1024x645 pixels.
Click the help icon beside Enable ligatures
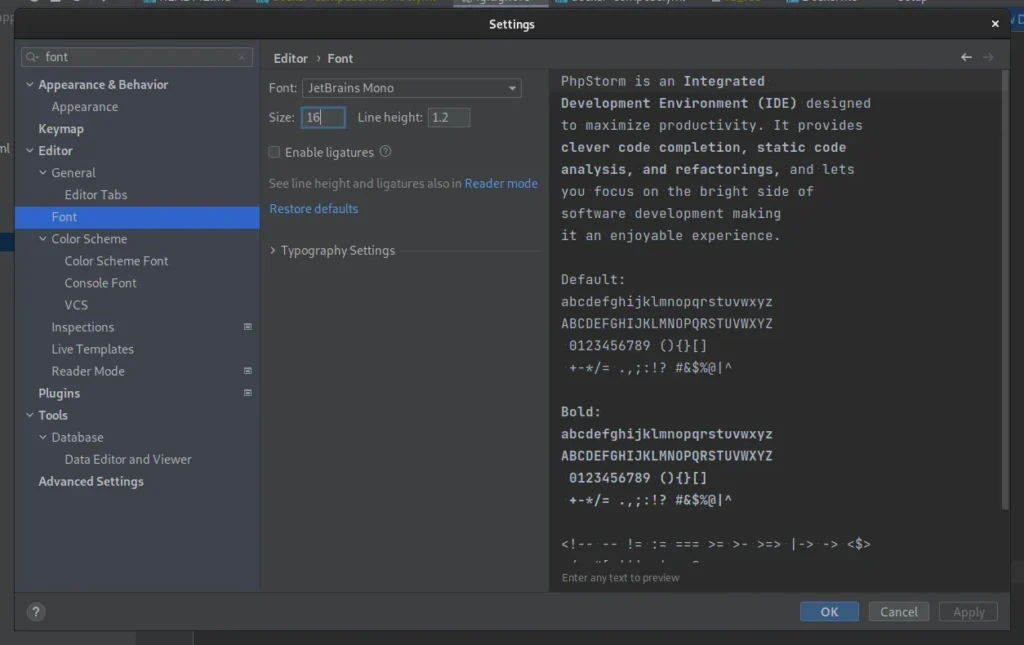pyautogui.click(x=383, y=150)
